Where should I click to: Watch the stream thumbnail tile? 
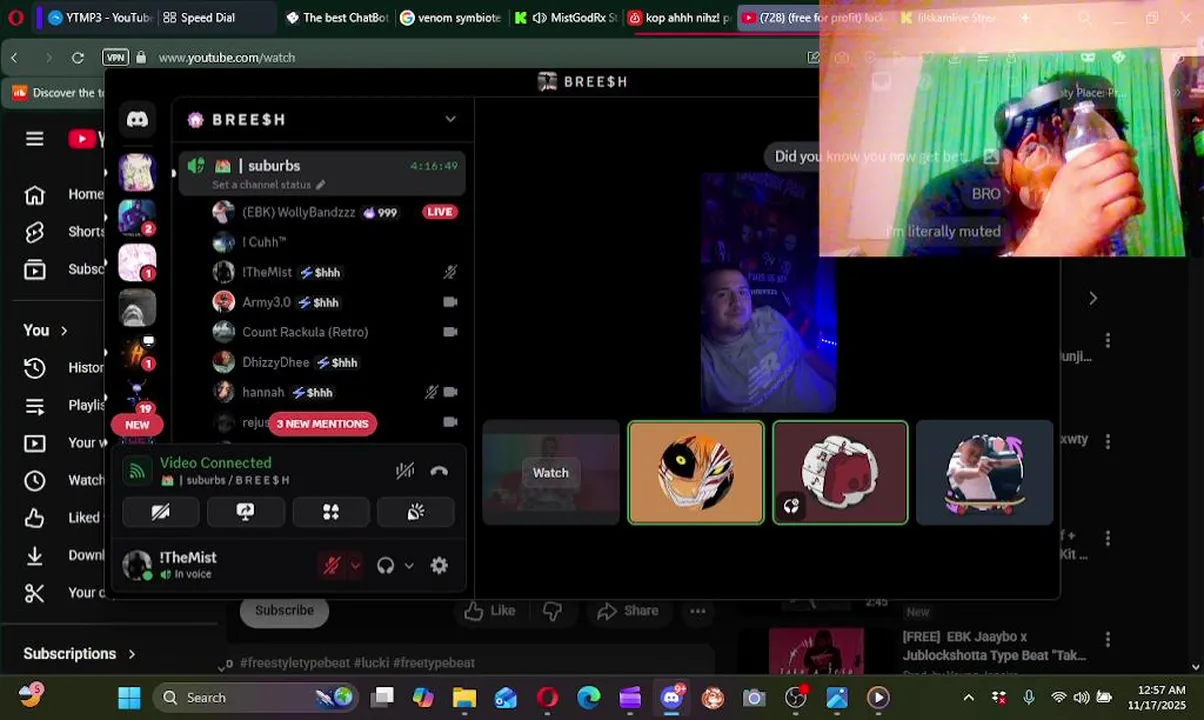point(551,473)
